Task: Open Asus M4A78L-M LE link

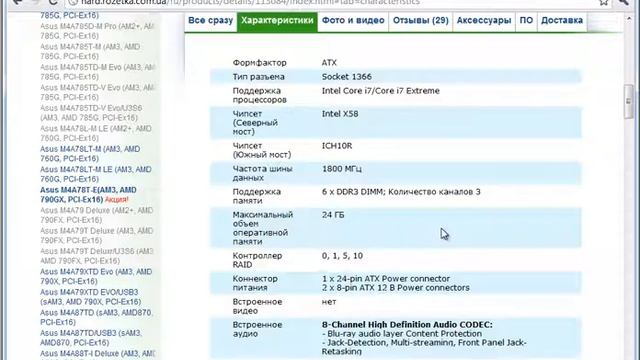Action: pos(96,133)
